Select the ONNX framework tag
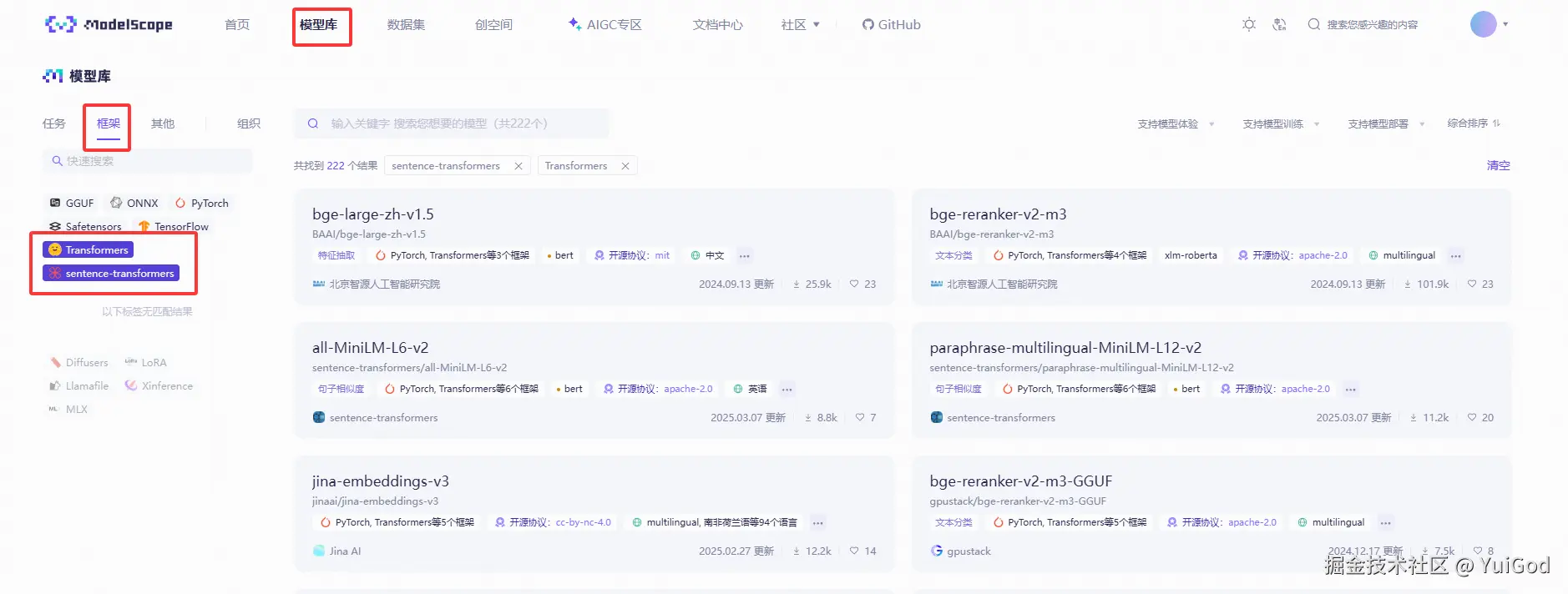 point(134,203)
